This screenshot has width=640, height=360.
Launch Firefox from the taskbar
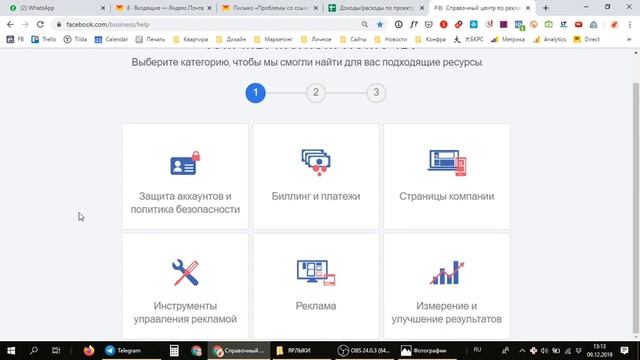tap(89, 351)
